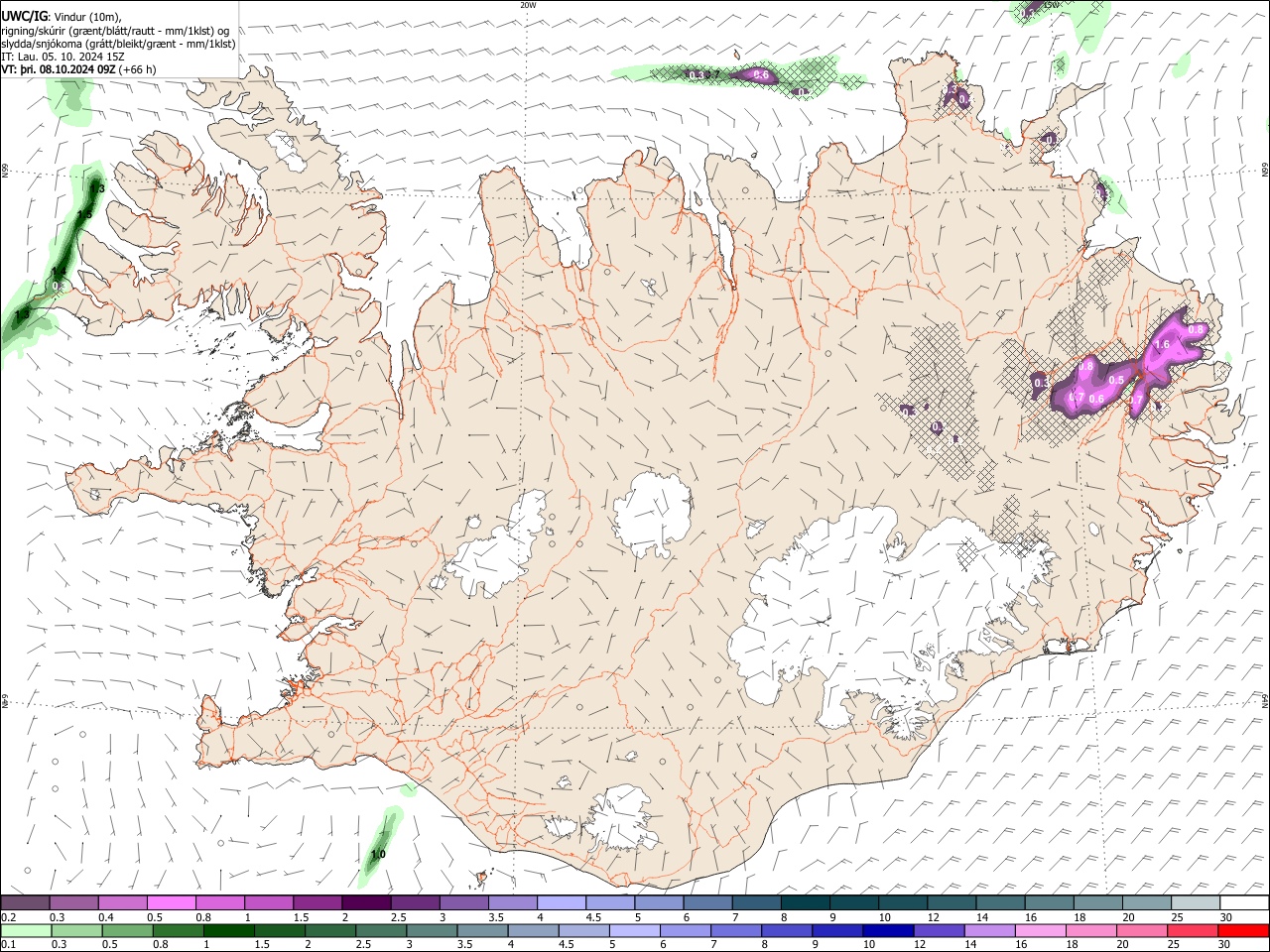Click the lilac 14 mm rain swatch
This screenshot has width=1270, height=952.
pyautogui.click(x=988, y=930)
